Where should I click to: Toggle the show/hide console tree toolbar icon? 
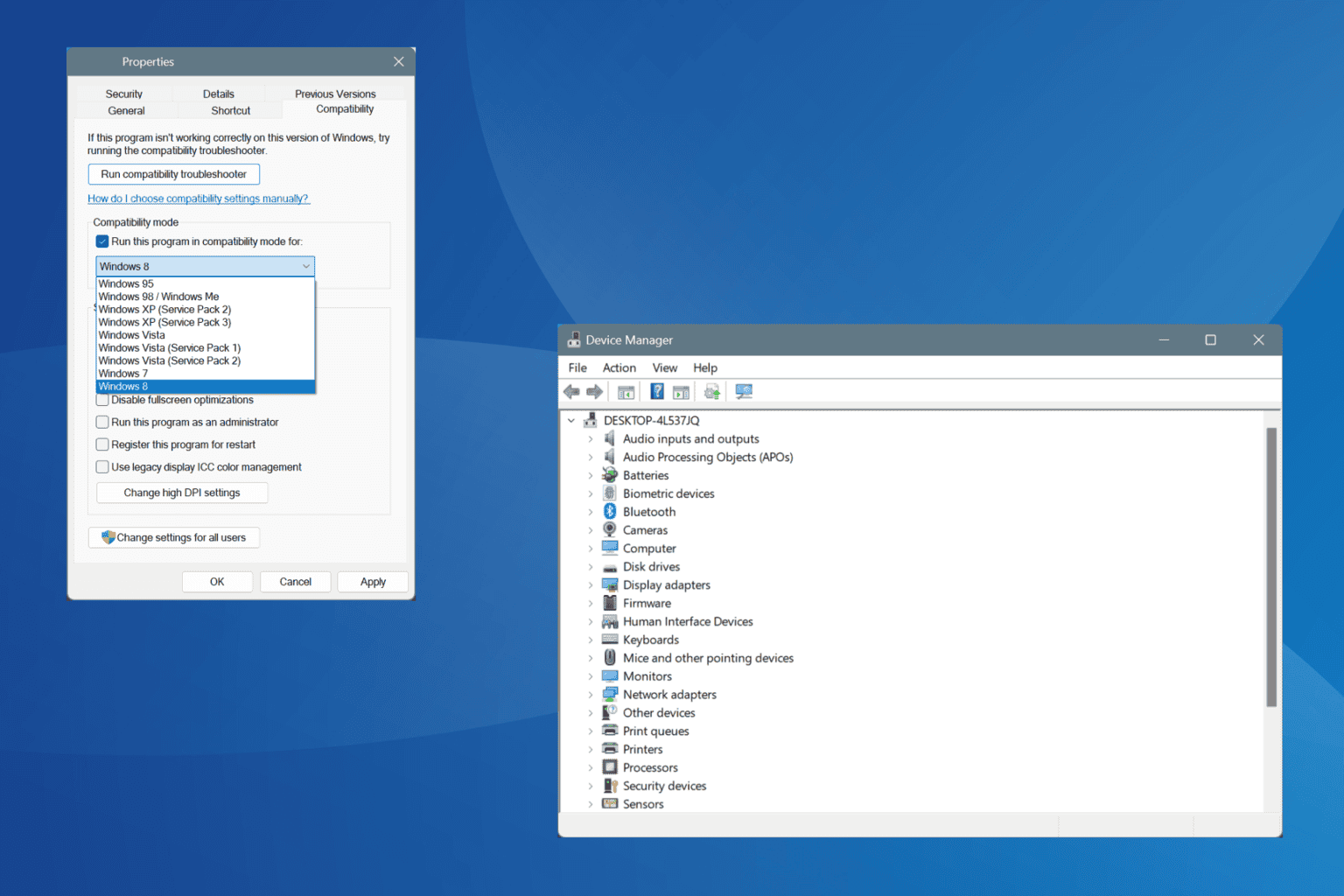(x=626, y=392)
